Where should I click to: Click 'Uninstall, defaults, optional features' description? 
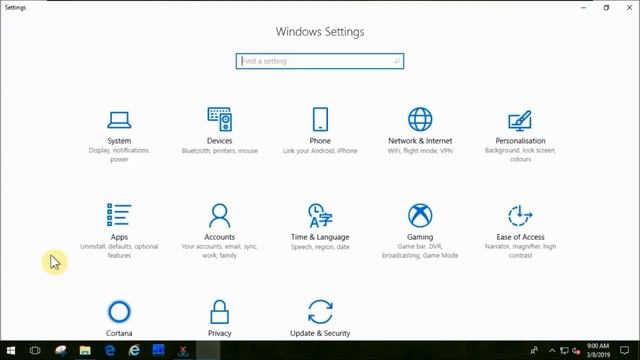[x=119, y=251]
